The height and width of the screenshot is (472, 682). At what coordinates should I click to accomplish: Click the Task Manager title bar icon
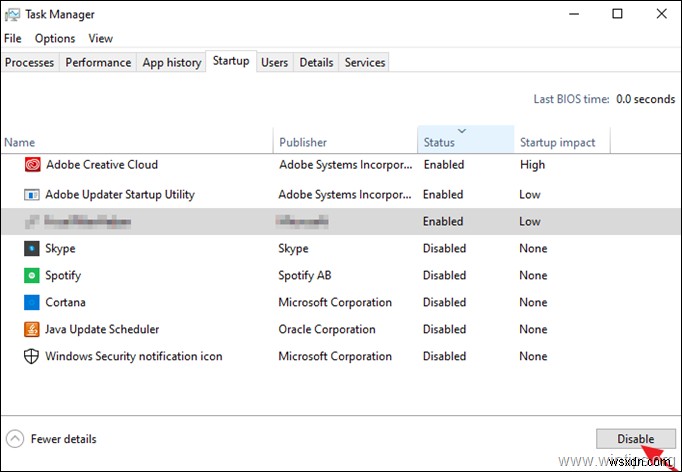click(x=12, y=14)
